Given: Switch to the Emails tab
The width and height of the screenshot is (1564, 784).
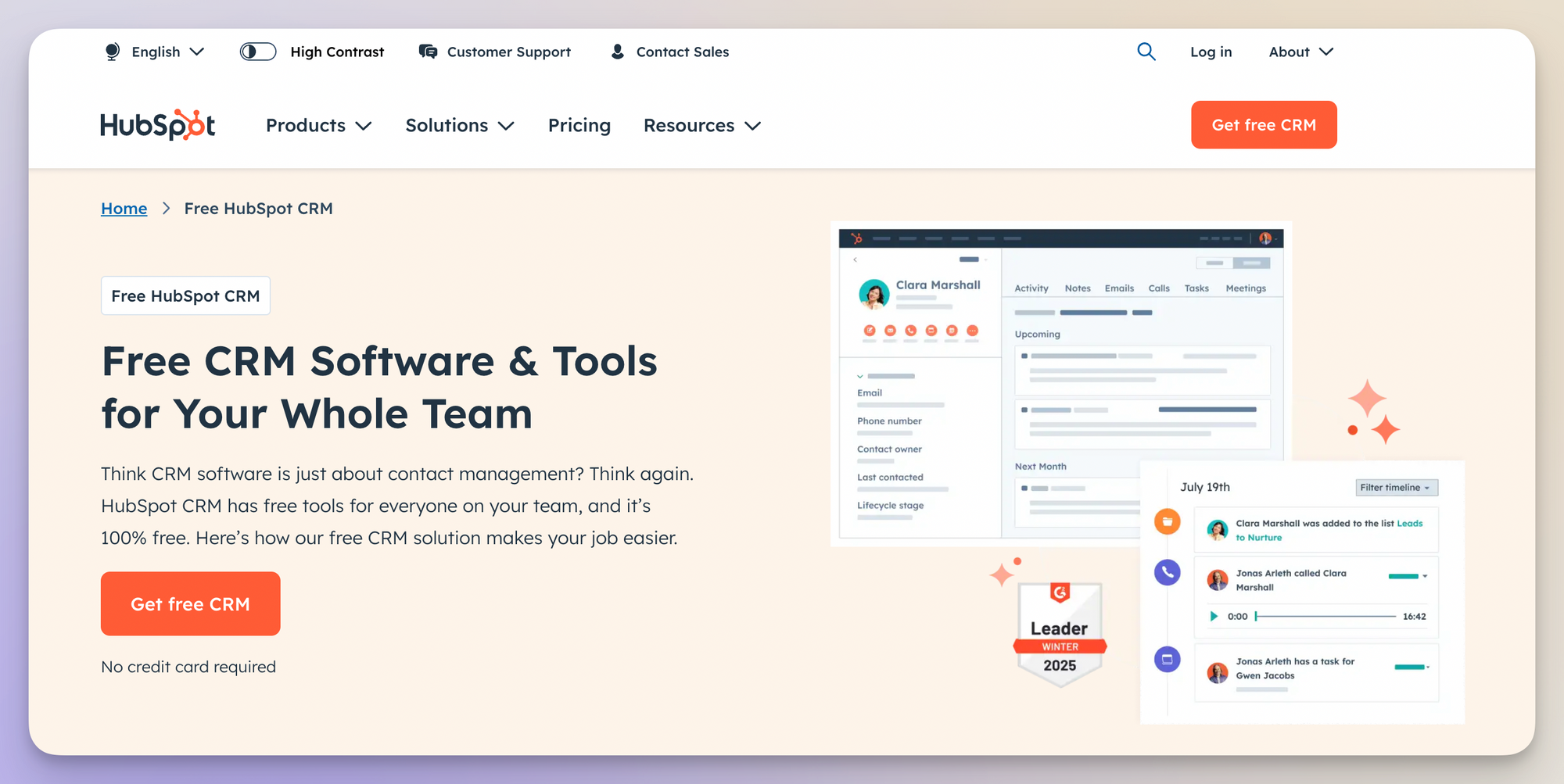Looking at the screenshot, I should click(x=1119, y=288).
